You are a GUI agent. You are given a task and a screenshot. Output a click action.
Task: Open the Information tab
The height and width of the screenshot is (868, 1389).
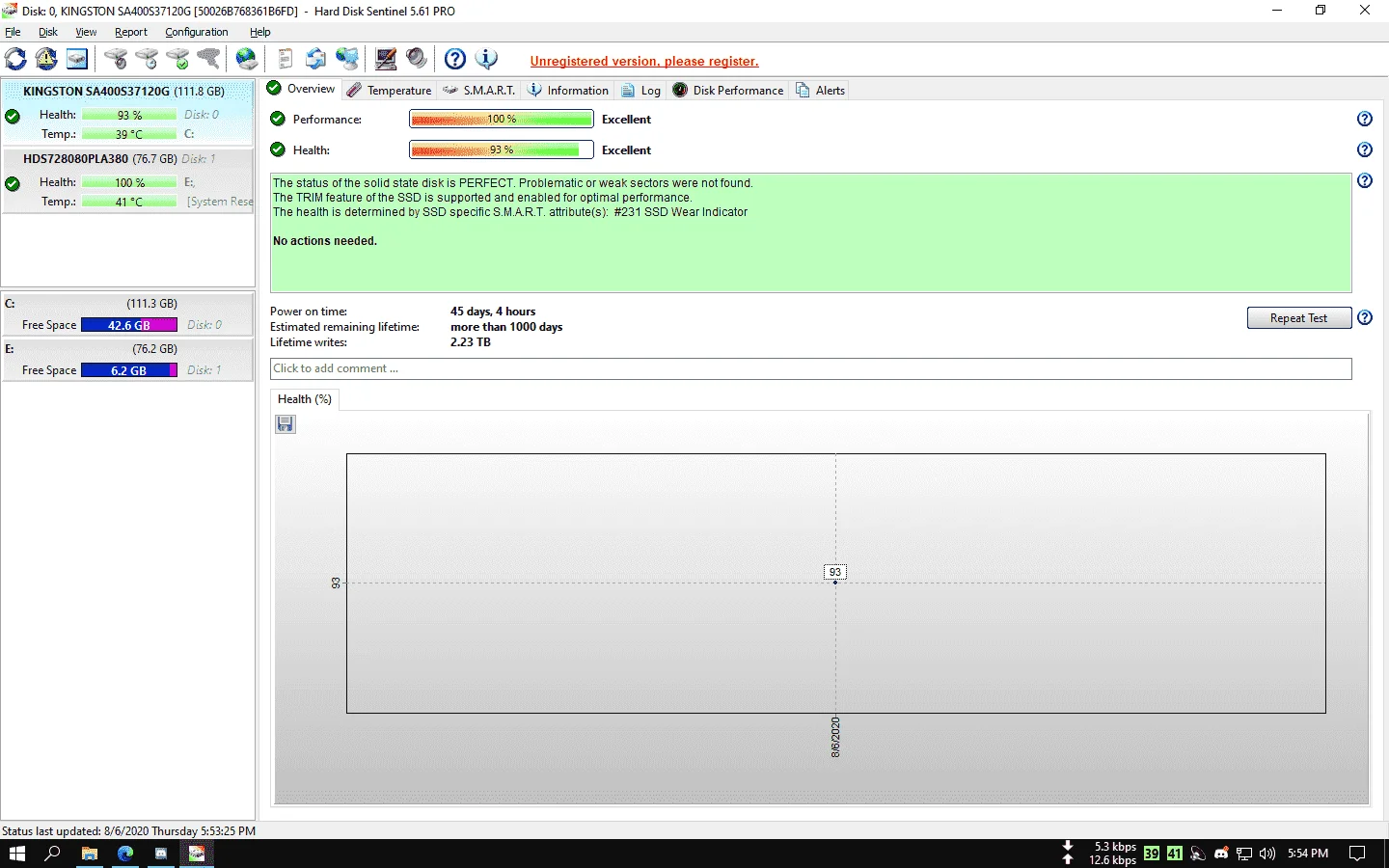[x=568, y=90]
